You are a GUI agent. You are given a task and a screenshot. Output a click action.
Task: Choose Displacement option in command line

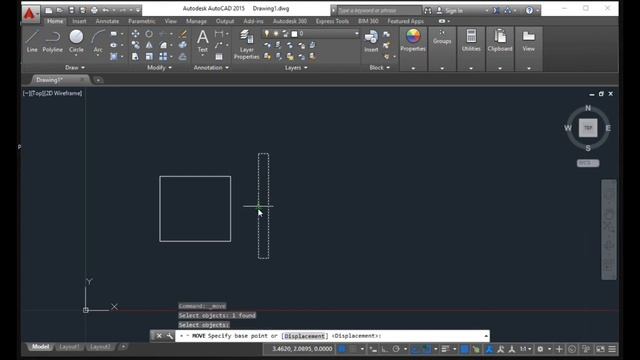304,336
